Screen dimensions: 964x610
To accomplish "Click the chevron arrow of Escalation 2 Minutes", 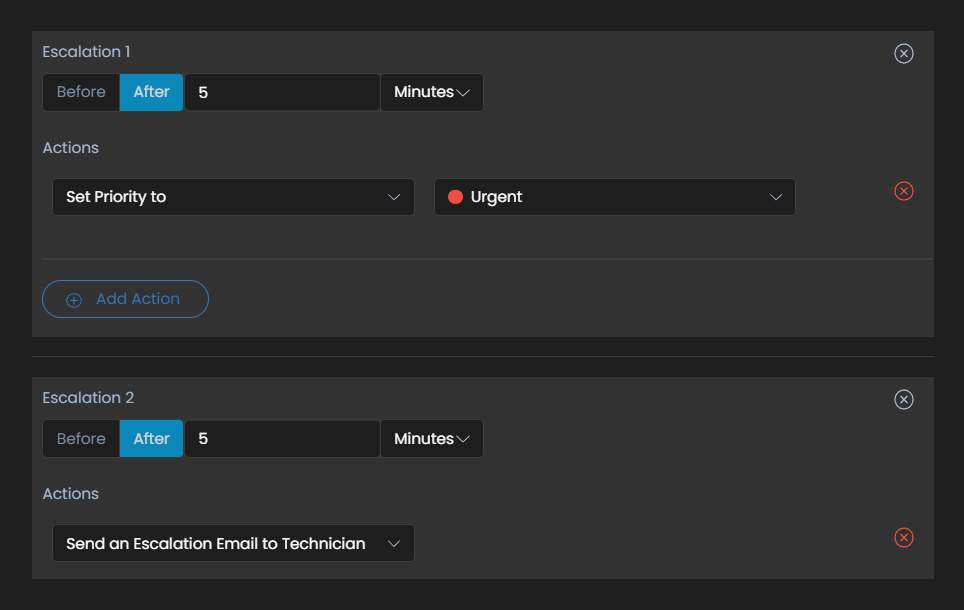I will 463,439.
